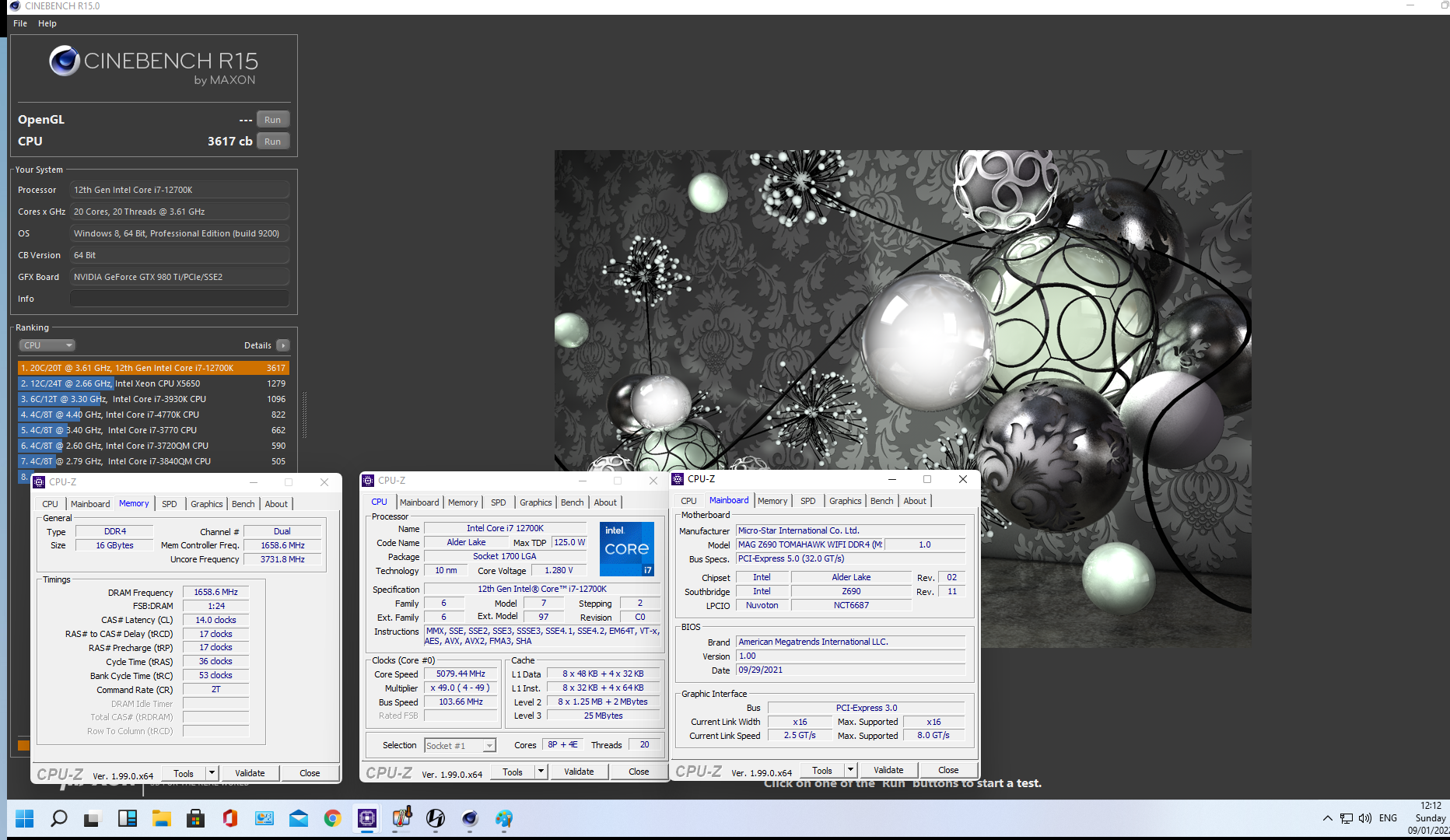Open the Widgets panel icon
1450x840 pixels.
tap(127, 818)
